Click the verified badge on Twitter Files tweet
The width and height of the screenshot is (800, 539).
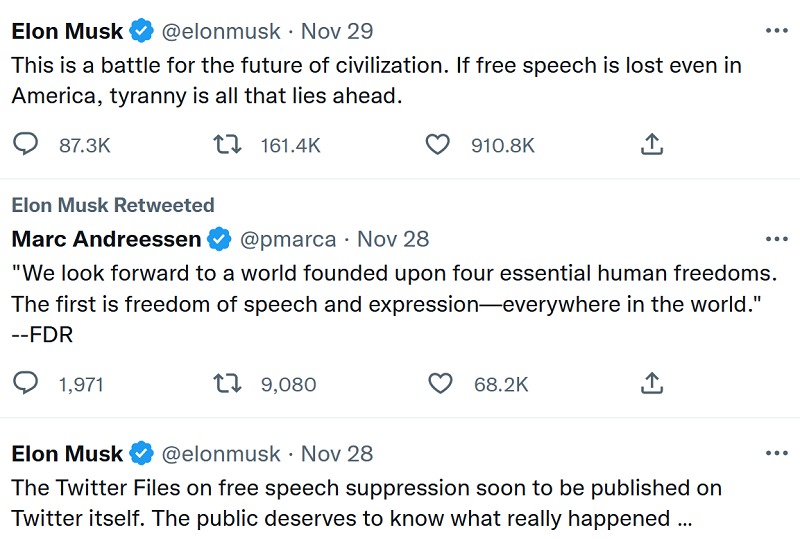pos(142,454)
